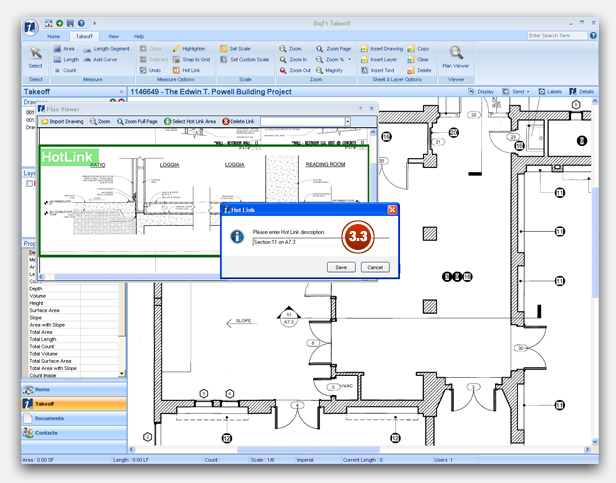The height and width of the screenshot is (483, 616).
Task: Choose the Length measure tool
Action: pos(66,59)
